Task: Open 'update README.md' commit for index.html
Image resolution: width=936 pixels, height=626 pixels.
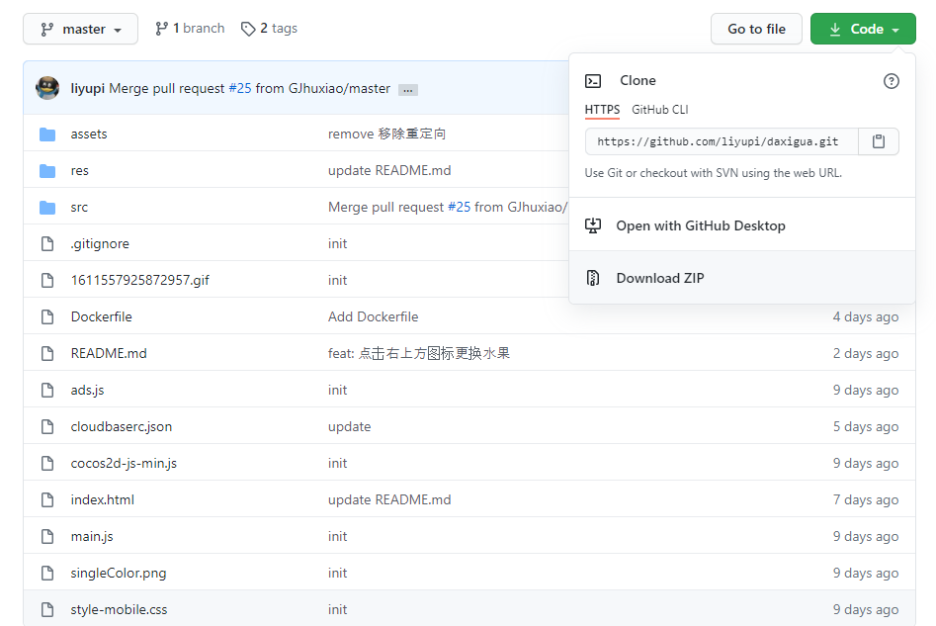Action: 389,500
